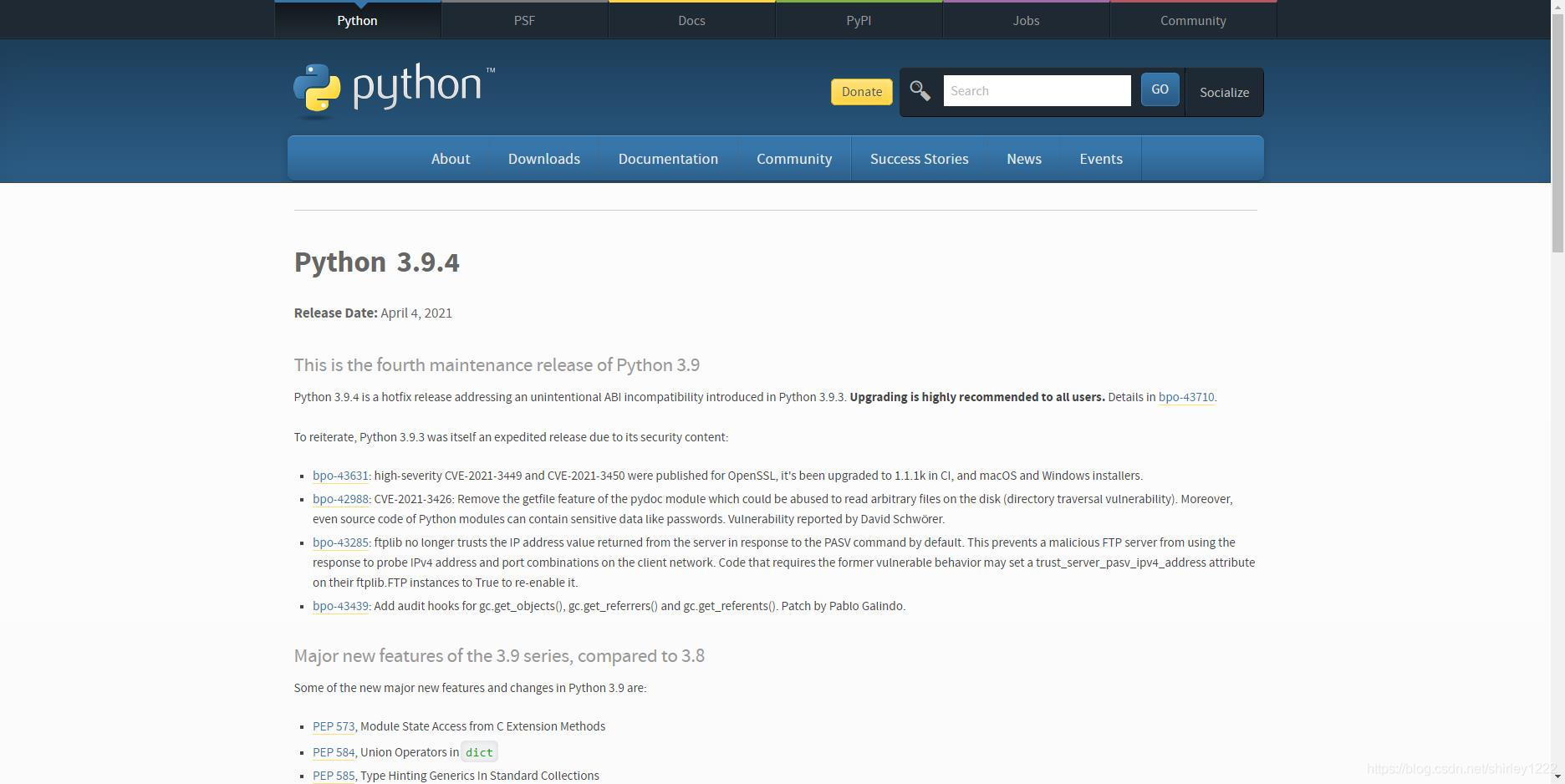Open the Documentation menu

668,158
